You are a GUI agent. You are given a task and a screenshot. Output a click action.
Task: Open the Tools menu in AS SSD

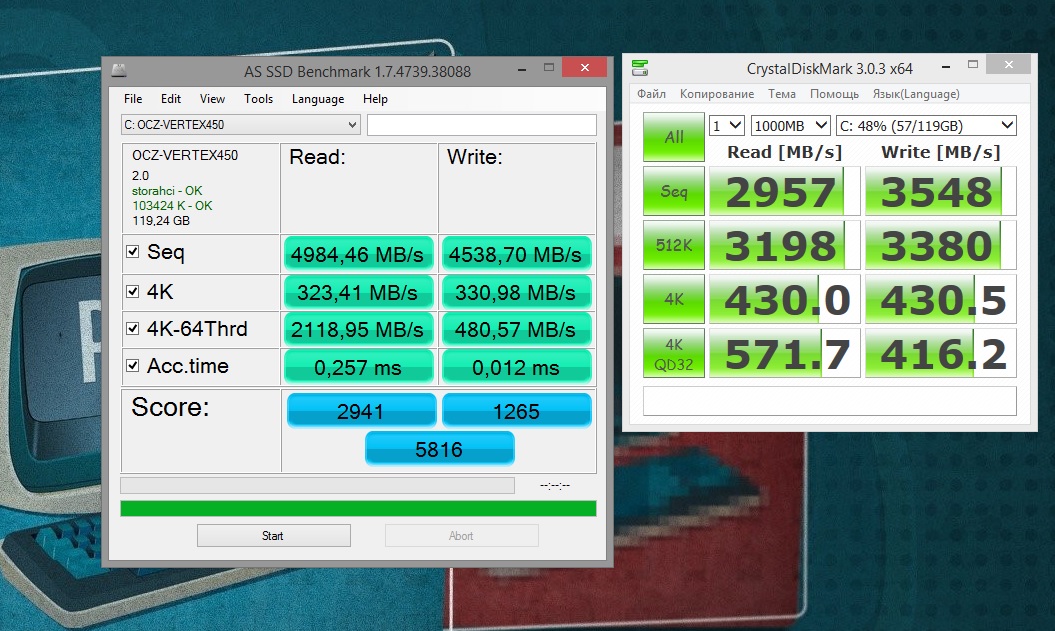point(258,99)
